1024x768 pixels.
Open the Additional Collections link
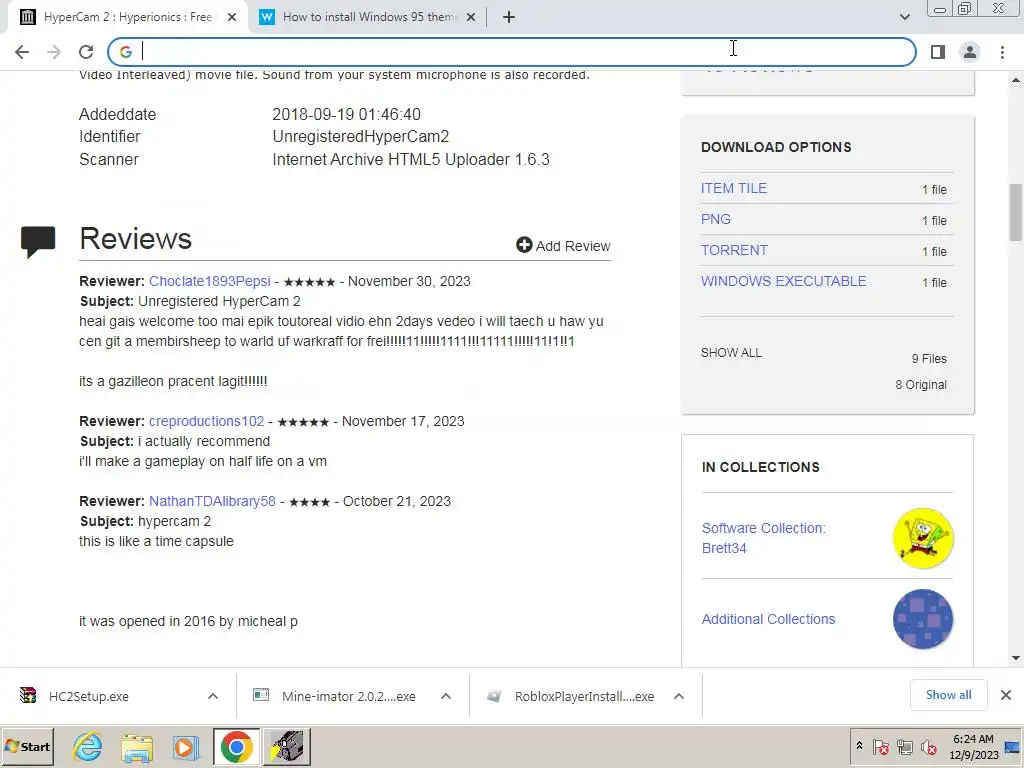coord(768,619)
